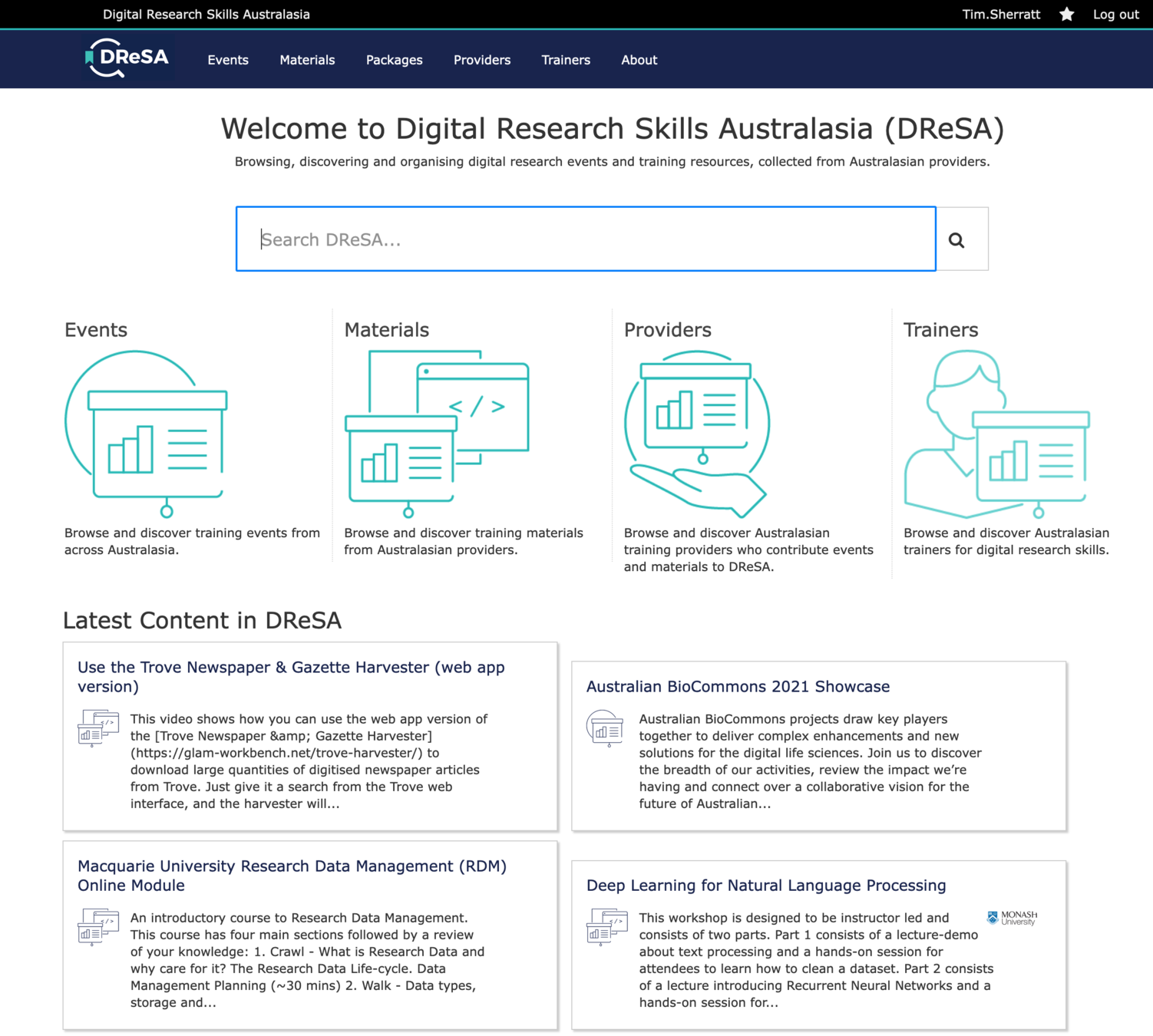Click 'trainers for digital research skills' description

click(x=1006, y=541)
